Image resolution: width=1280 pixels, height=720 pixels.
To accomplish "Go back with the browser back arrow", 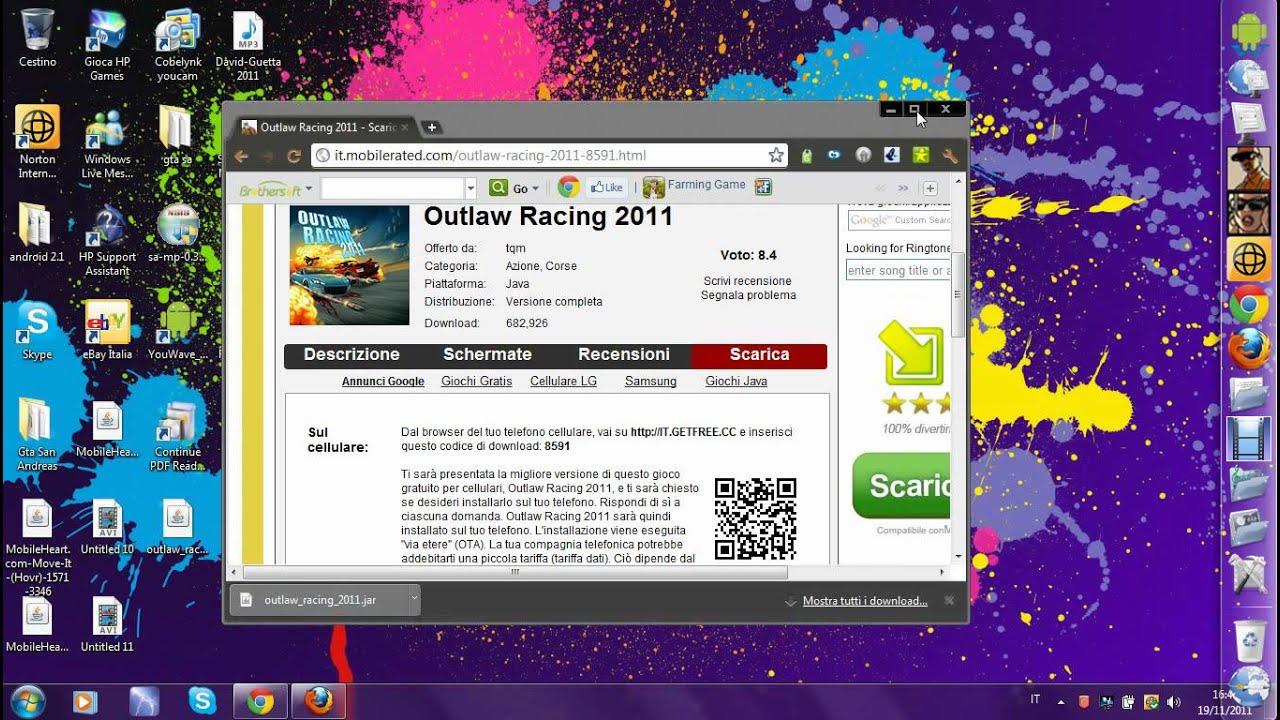I will tap(241, 156).
